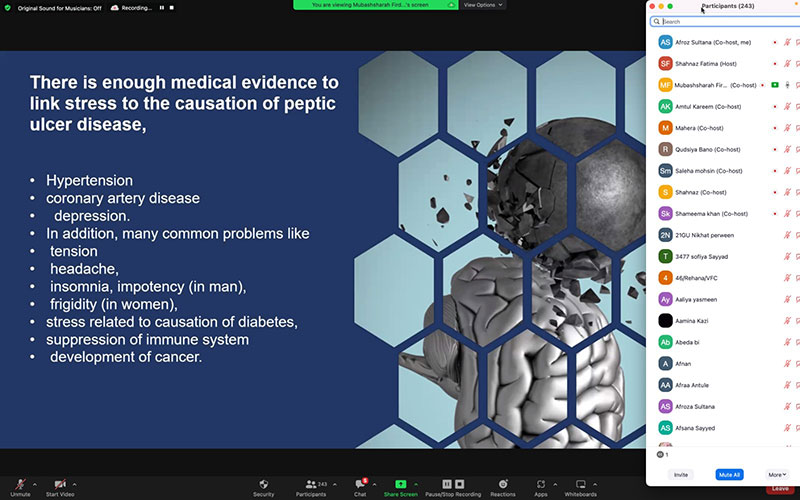Click the Participants (243) window title
This screenshot has width=800, height=500.
coord(728,6)
